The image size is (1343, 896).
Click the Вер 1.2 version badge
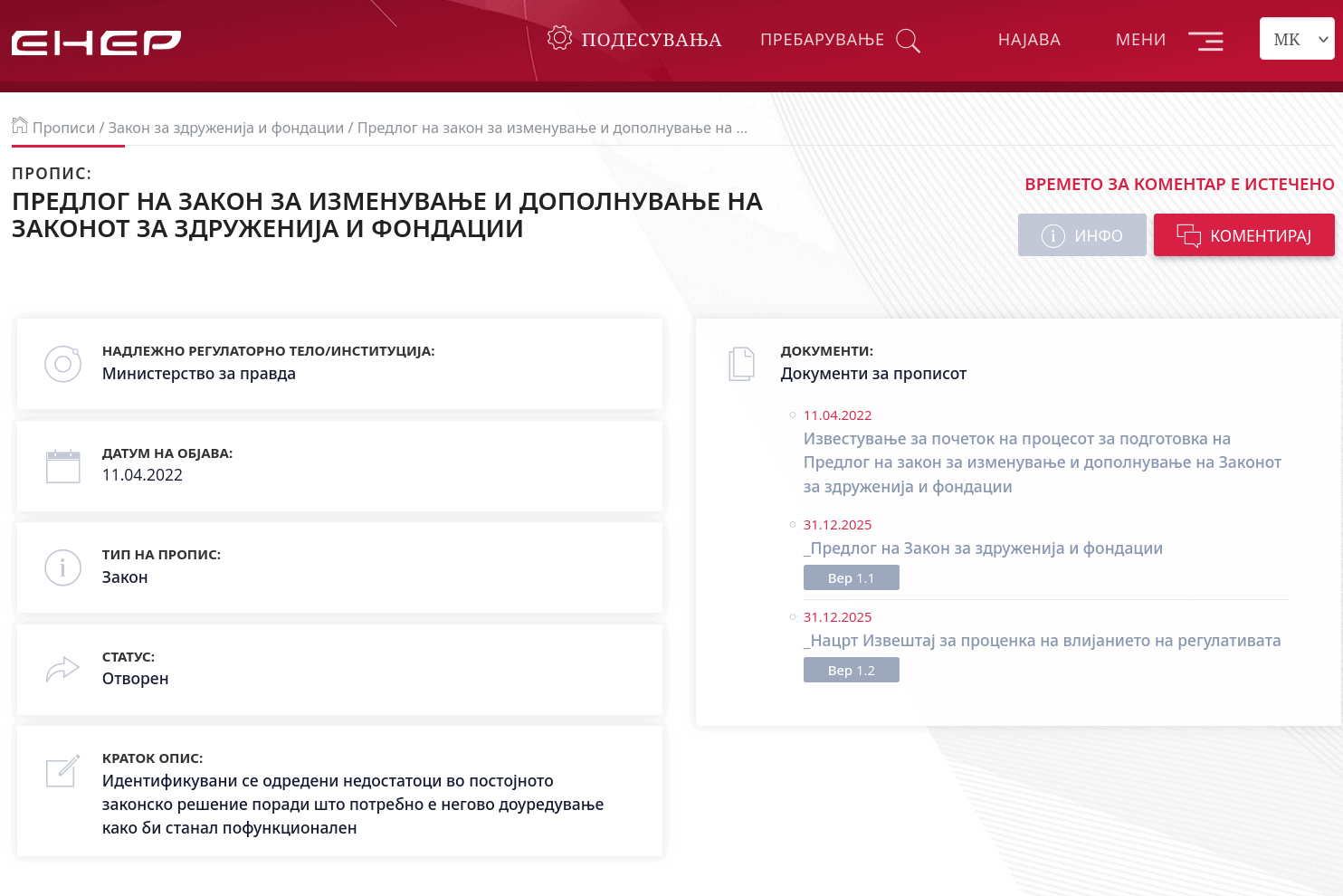(851, 669)
